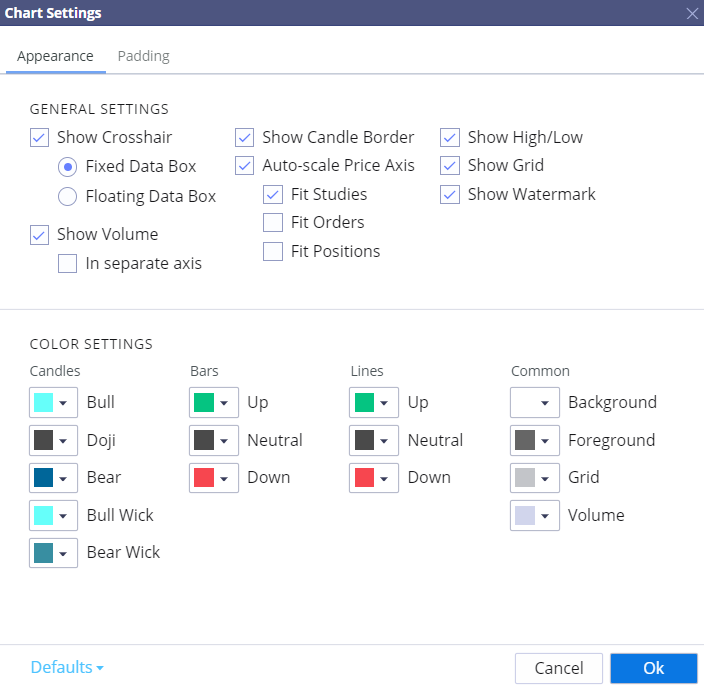704x692 pixels.
Task: Expand the Defaults dropdown link
Action: (x=67, y=667)
